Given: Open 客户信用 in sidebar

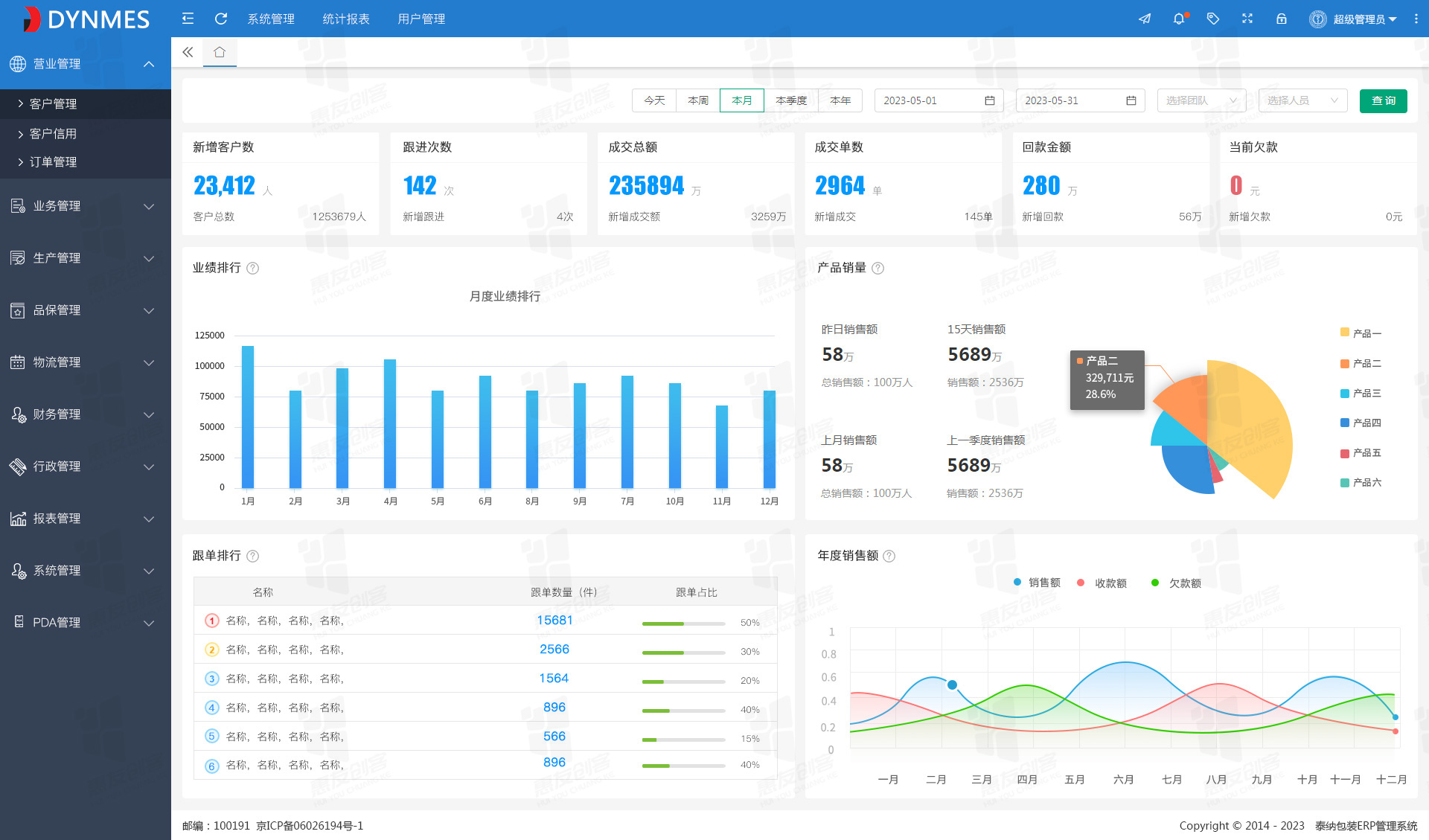Looking at the screenshot, I should click(54, 134).
